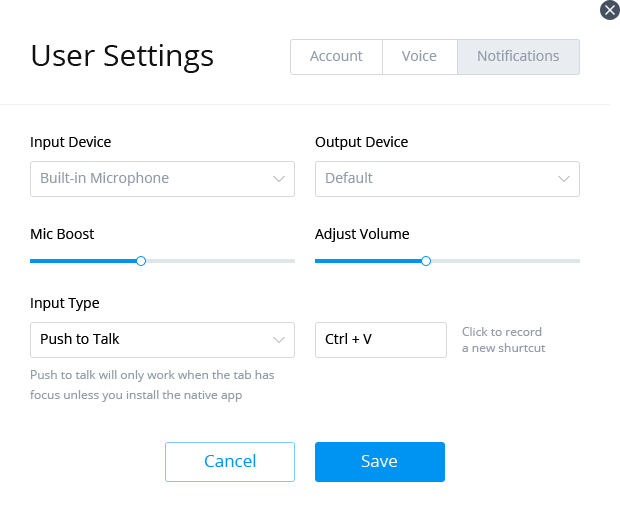Click the gray unfilled Mic Boost track

[x=220, y=261]
